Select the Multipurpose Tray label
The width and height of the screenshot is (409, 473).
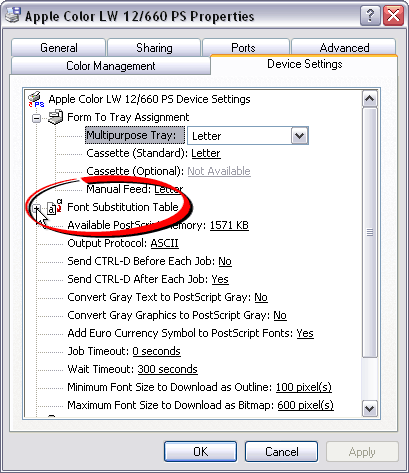[x=135, y=135]
